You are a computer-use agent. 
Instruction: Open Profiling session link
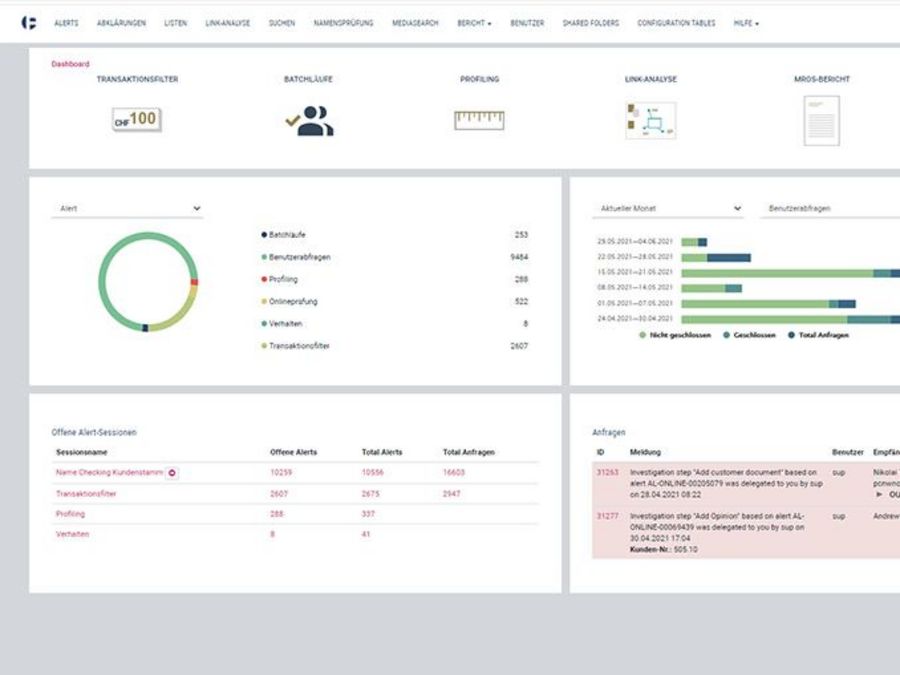point(70,514)
